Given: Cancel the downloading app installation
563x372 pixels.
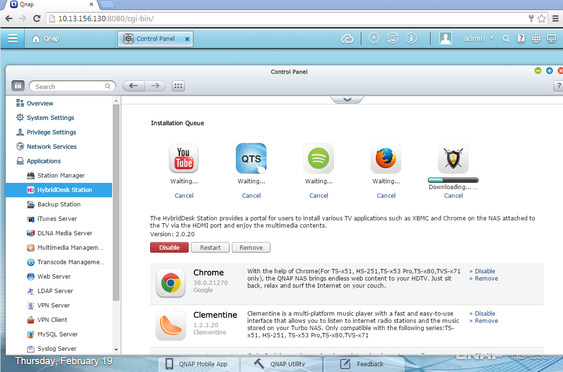Looking at the screenshot, I should tap(453, 196).
